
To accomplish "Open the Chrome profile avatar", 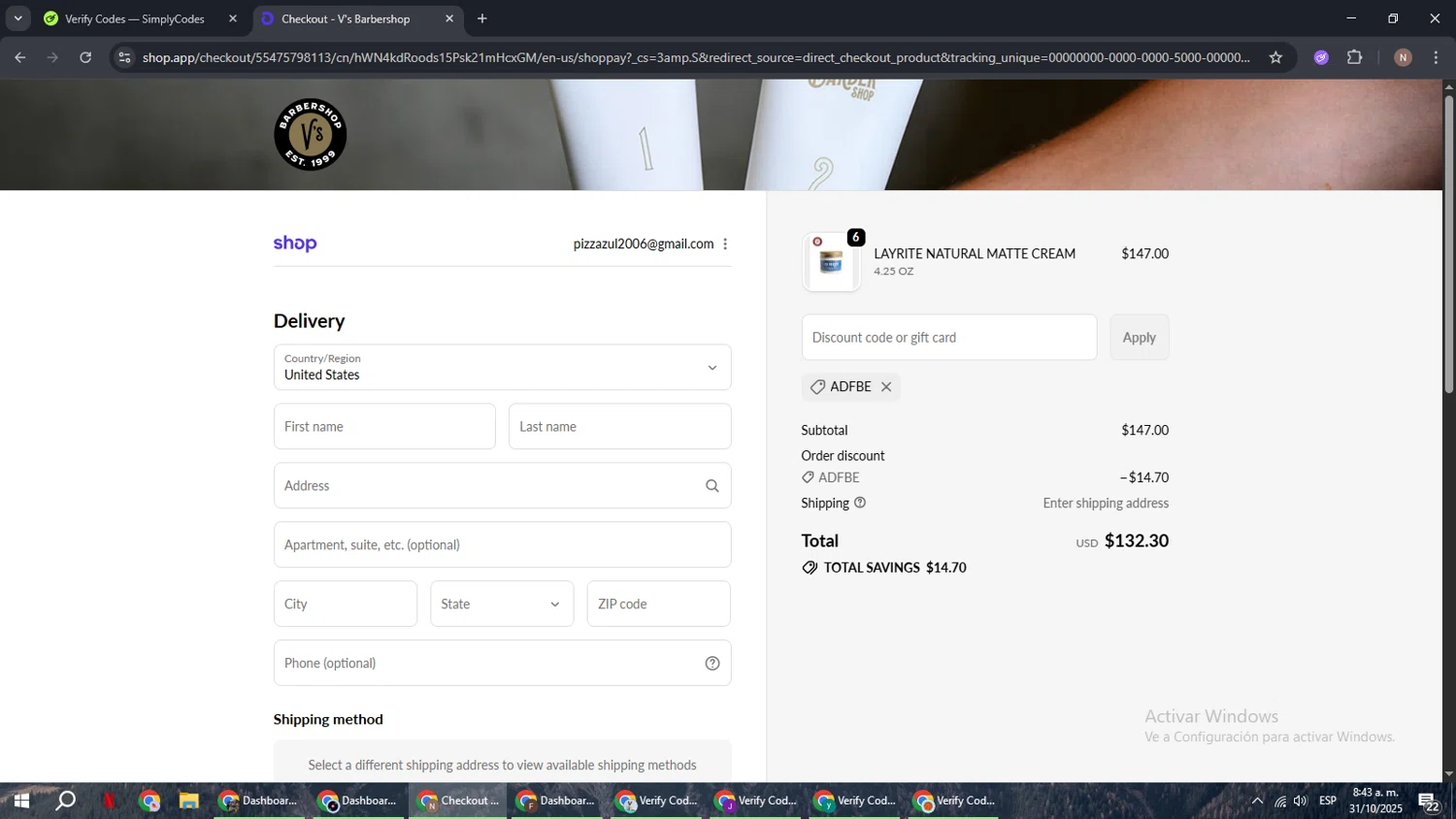I will pyautogui.click(x=1403, y=57).
